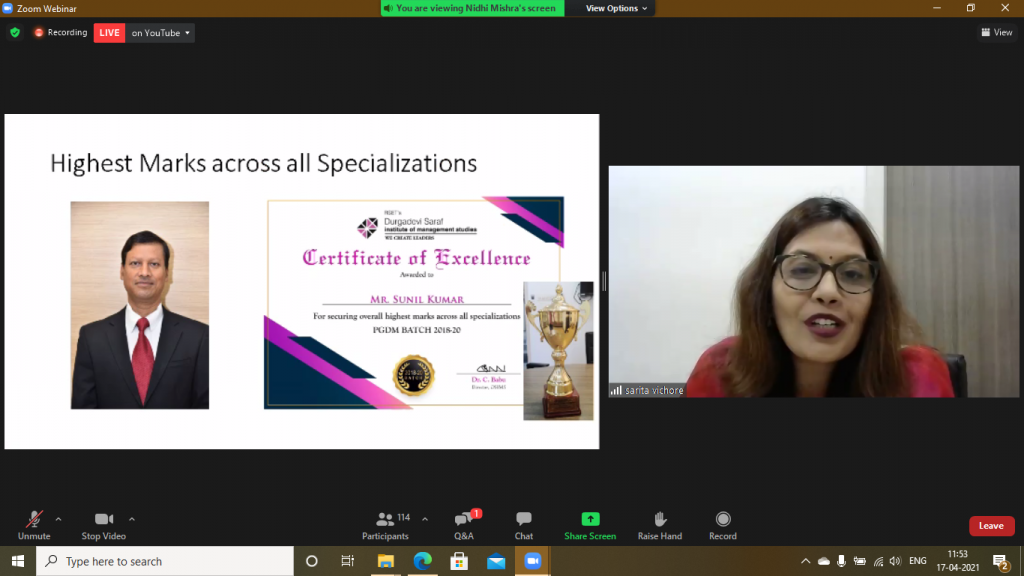The height and width of the screenshot is (576, 1024).
Task: Click the green encryption shield icon
Action: click(15, 32)
